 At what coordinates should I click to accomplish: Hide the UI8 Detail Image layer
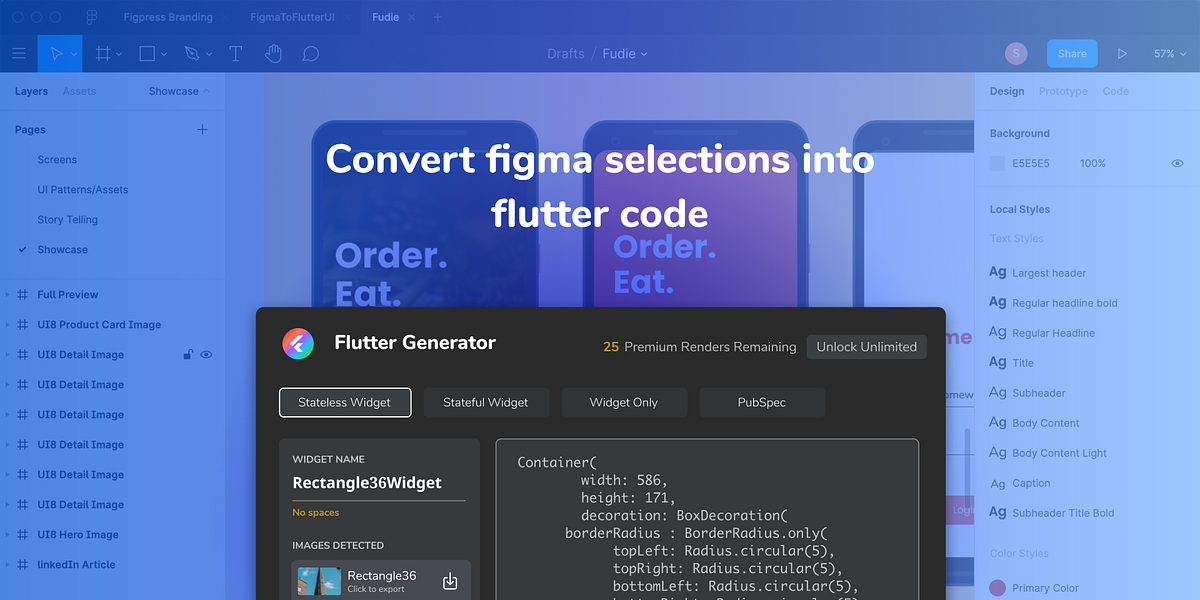coord(206,354)
